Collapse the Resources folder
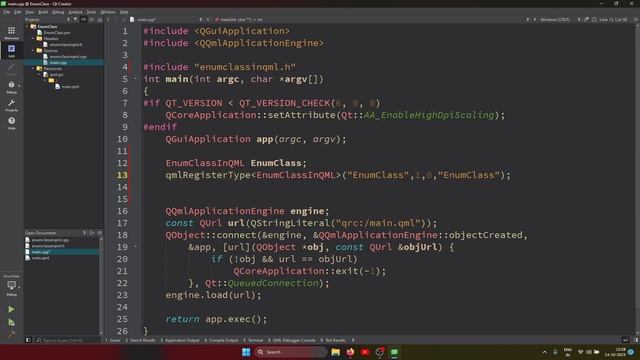 coord(33,69)
